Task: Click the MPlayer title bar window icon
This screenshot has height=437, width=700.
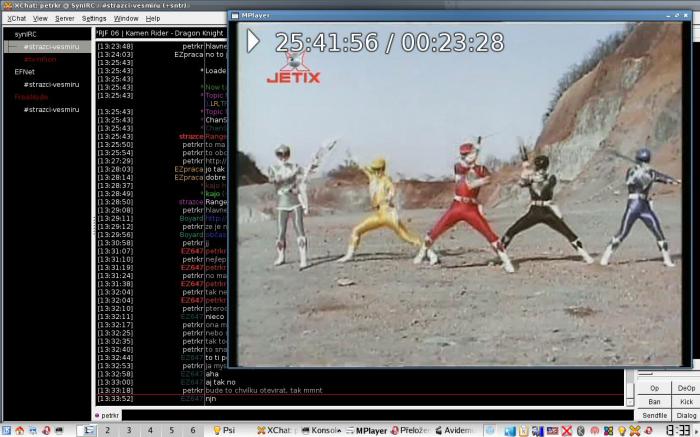Action: click(x=235, y=16)
